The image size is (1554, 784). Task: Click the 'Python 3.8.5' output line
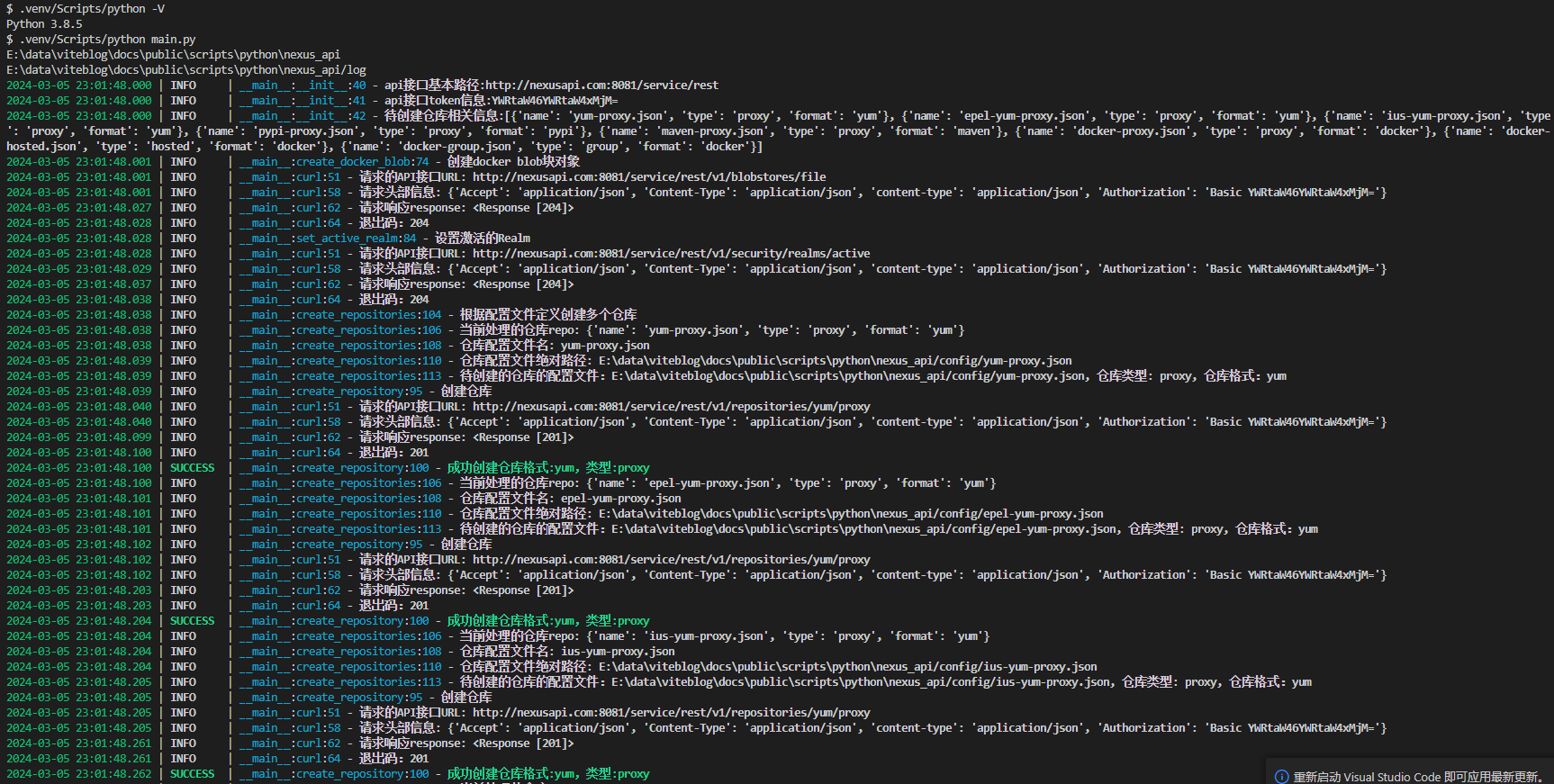point(44,24)
